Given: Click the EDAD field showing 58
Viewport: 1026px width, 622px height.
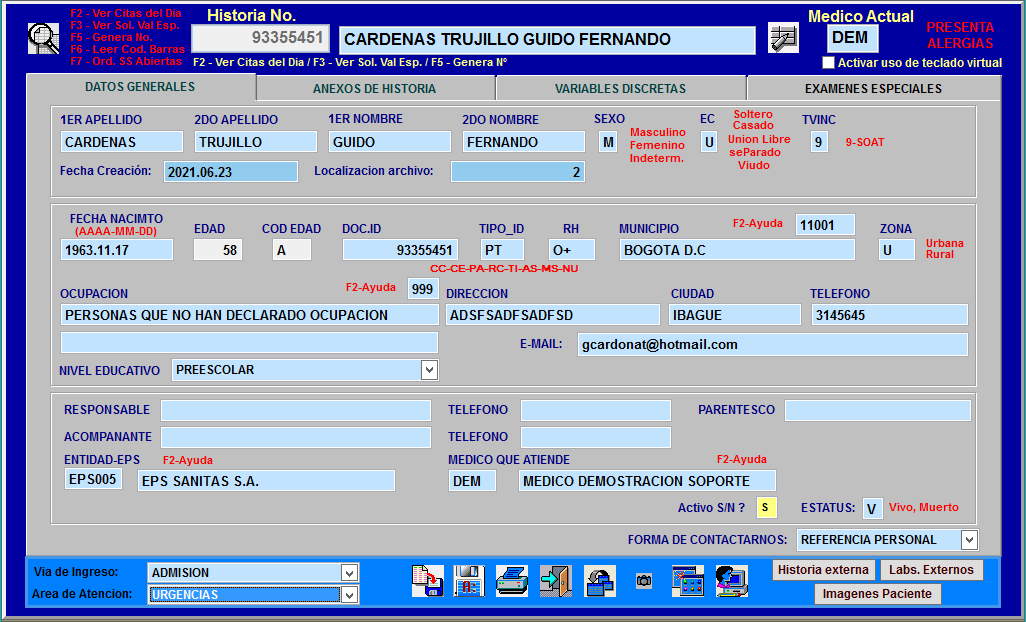Looking at the screenshot, I should click(218, 250).
